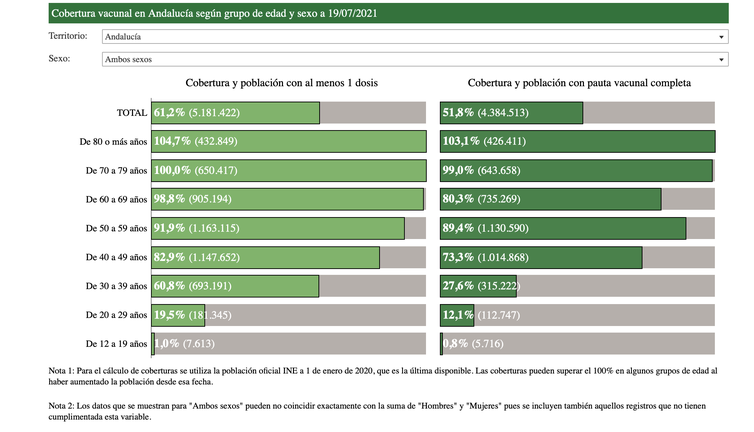This screenshot has width=754, height=432.
Task: Select the 60,8% bar for ages 30-39
Action: 235,287
